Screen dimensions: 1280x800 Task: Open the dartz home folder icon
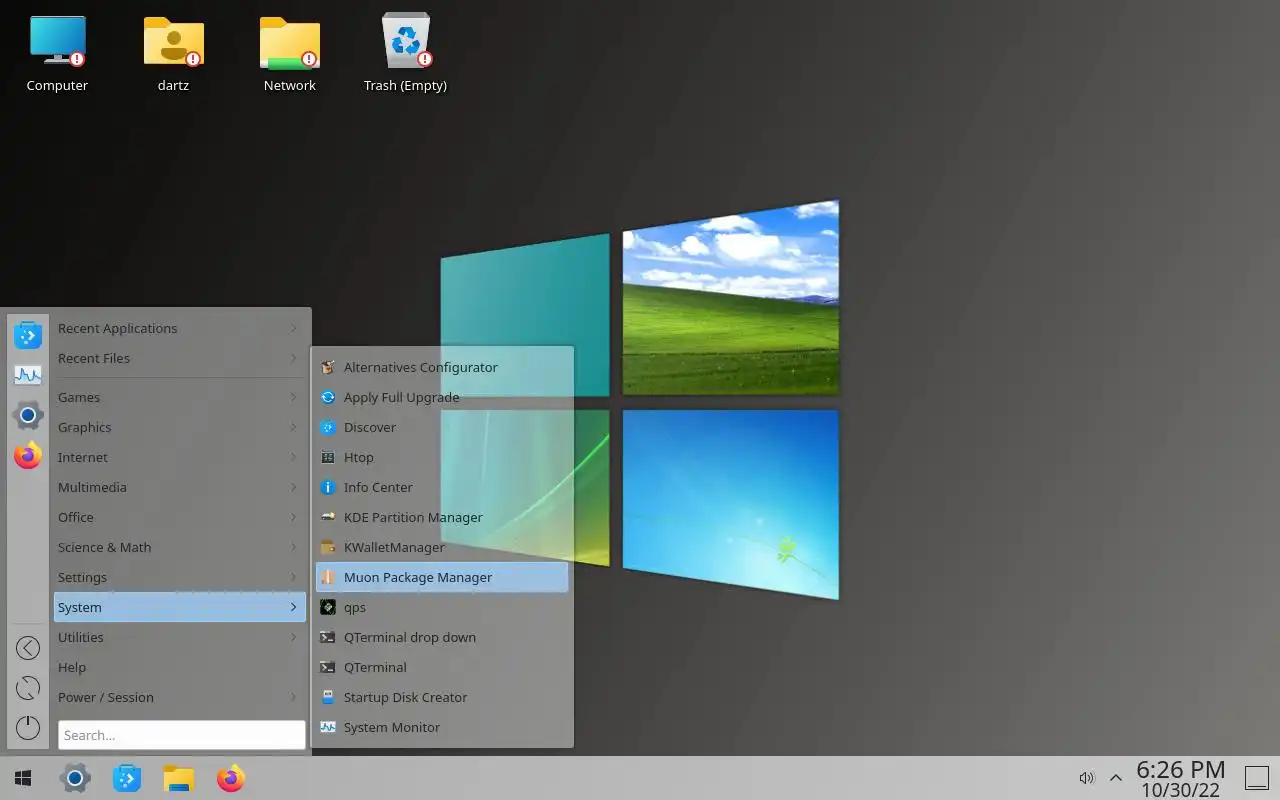tap(173, 54)
